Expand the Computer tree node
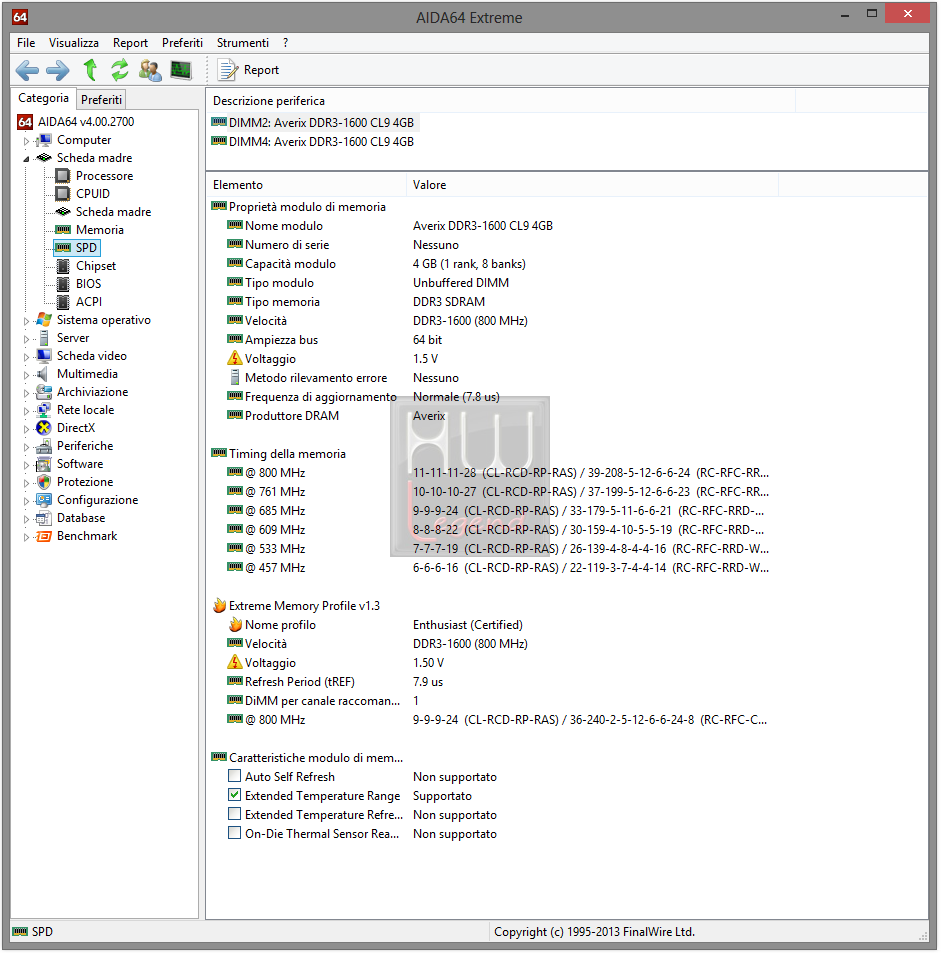This screenshot has height=953, width=941. coord(26,141)
